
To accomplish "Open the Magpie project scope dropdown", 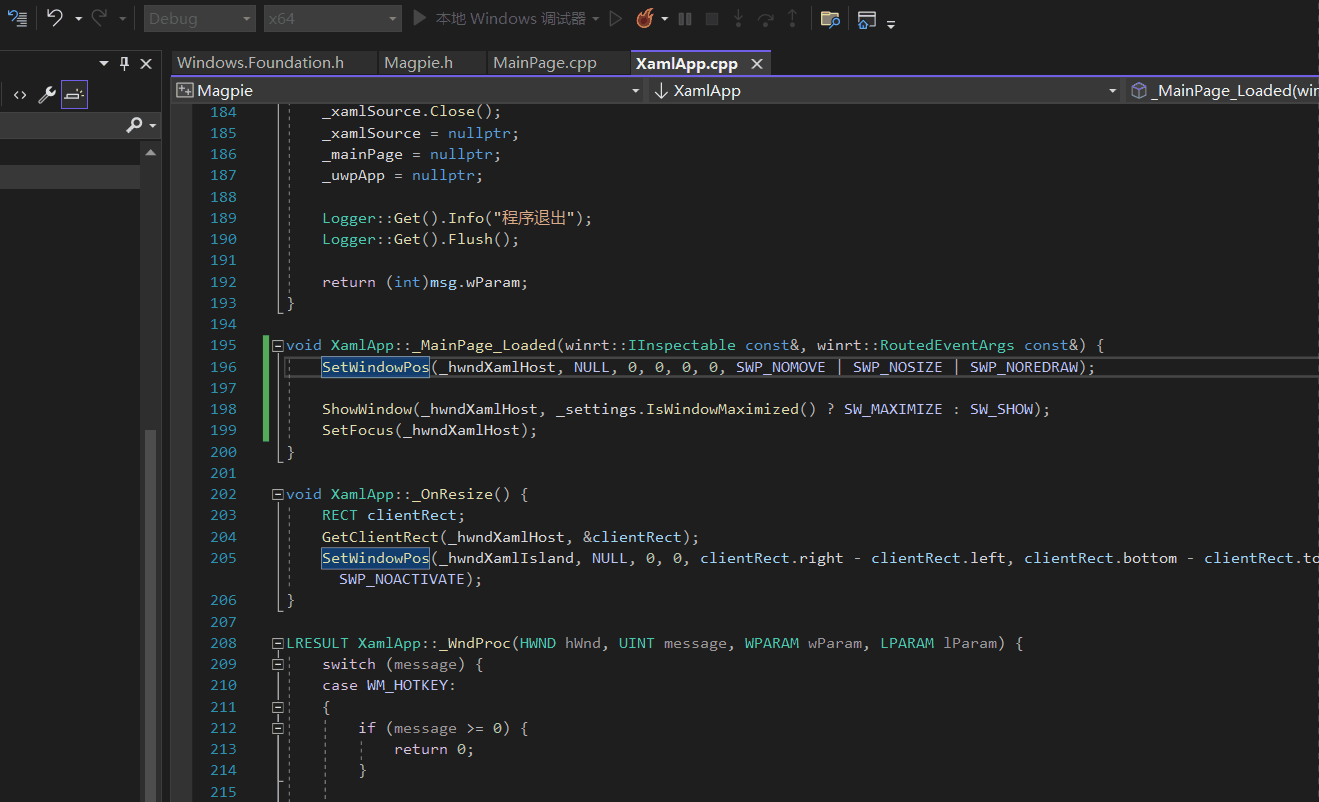I will tap(408, 90).
